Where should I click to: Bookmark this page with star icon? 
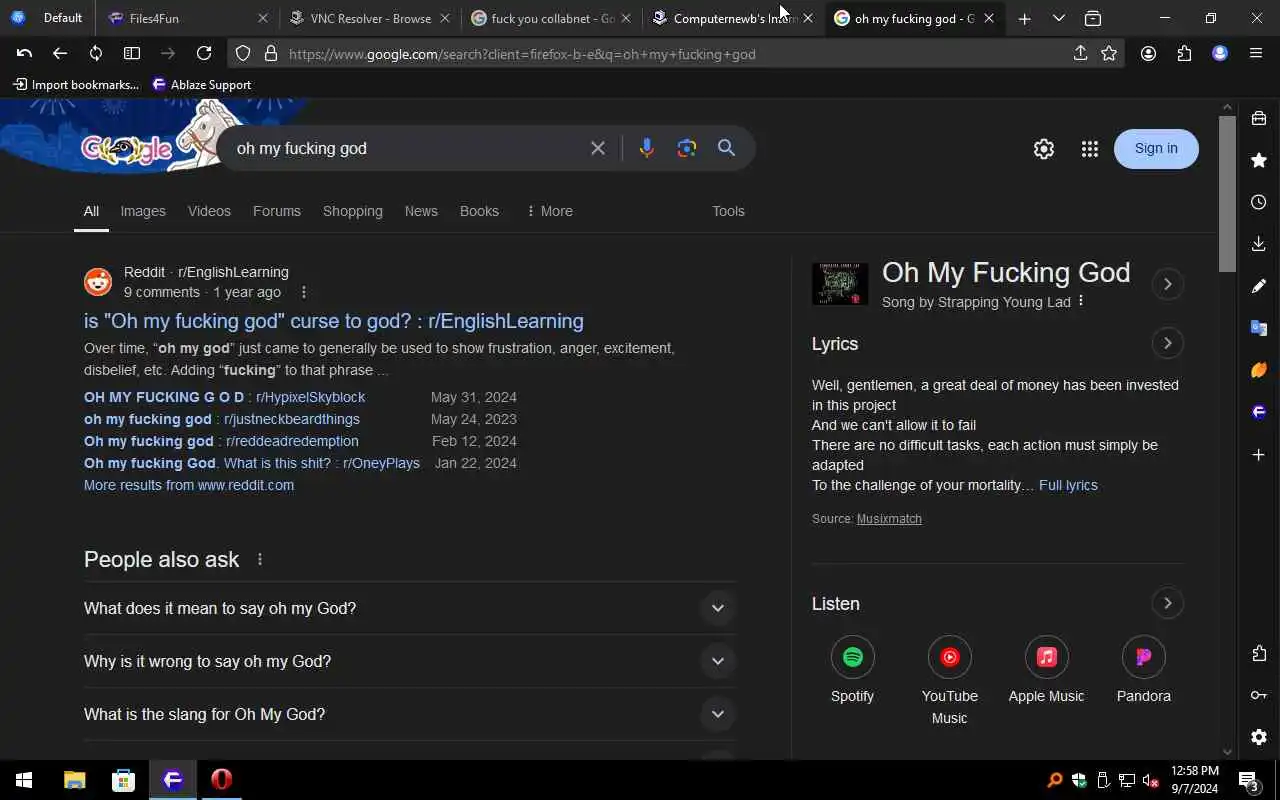click(1109, 54)
